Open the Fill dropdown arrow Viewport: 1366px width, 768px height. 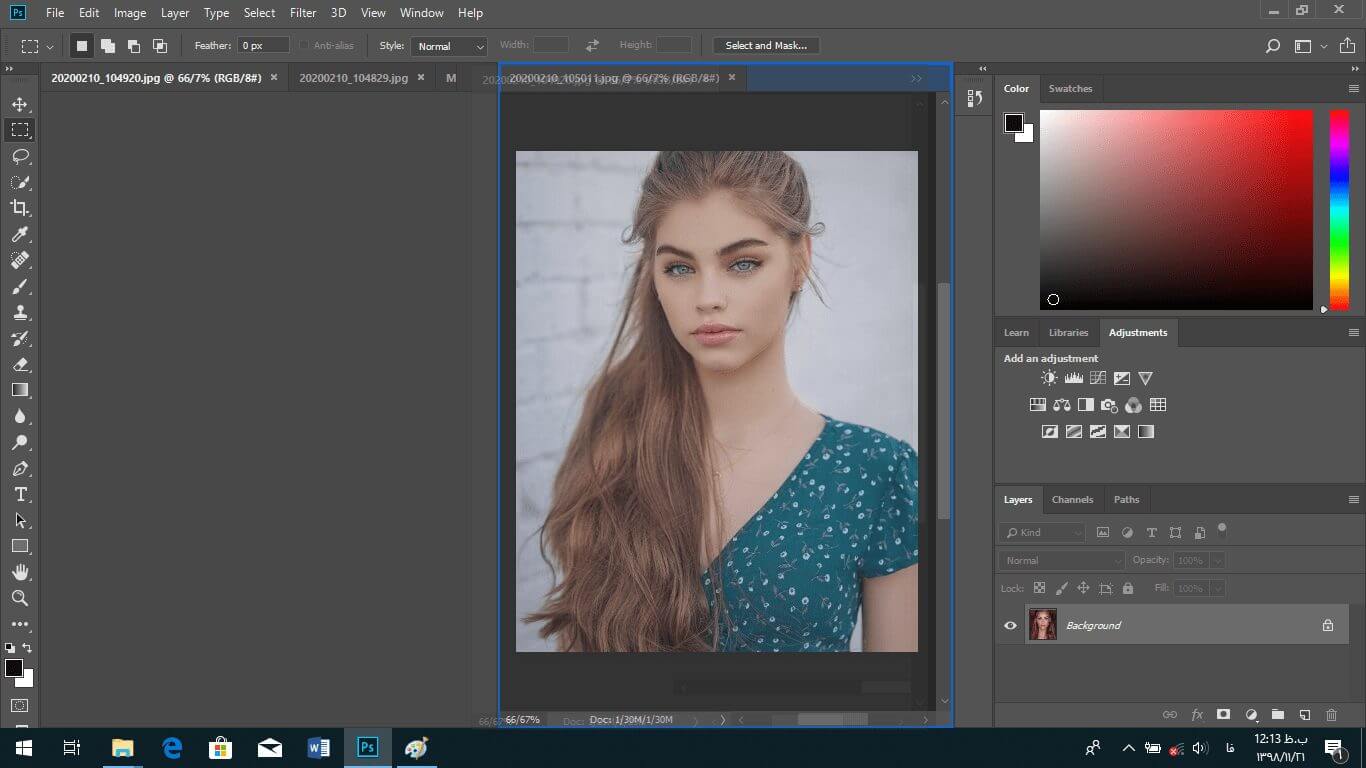[x=1217, y=588]
